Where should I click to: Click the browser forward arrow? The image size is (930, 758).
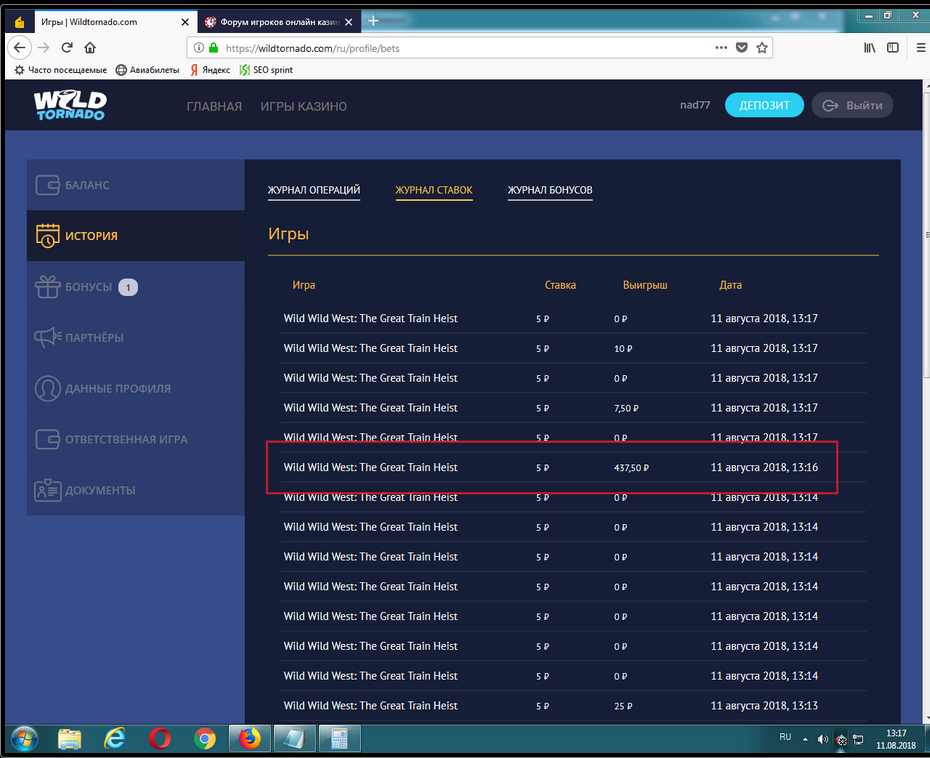click(x=43, y=47)
